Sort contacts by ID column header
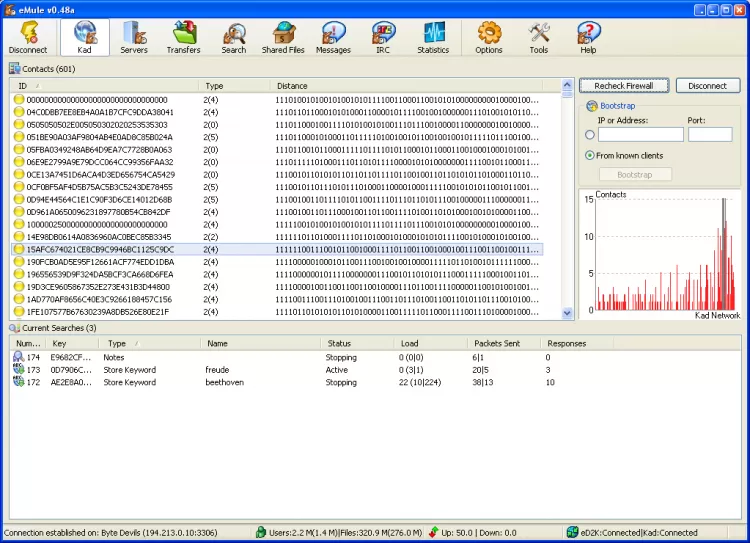750x543 pixels. click(104, 86)
